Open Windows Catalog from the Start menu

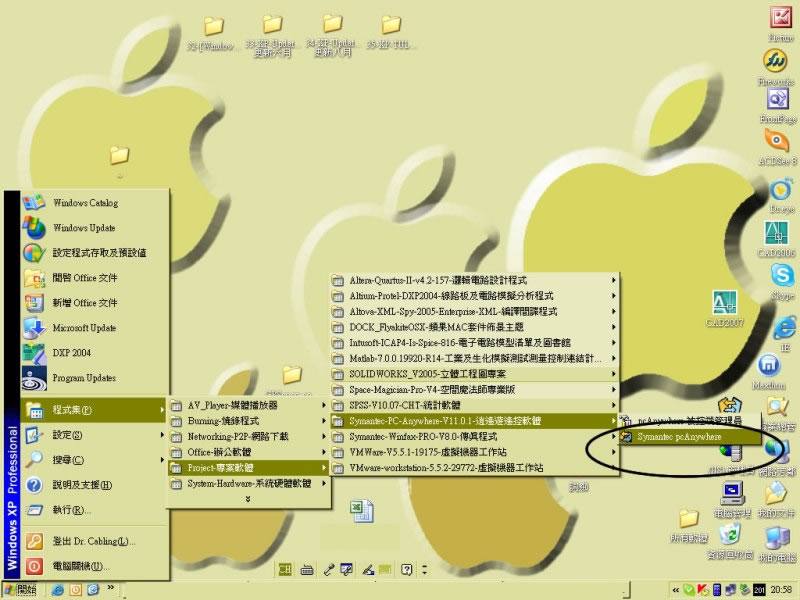pos(95,203)
